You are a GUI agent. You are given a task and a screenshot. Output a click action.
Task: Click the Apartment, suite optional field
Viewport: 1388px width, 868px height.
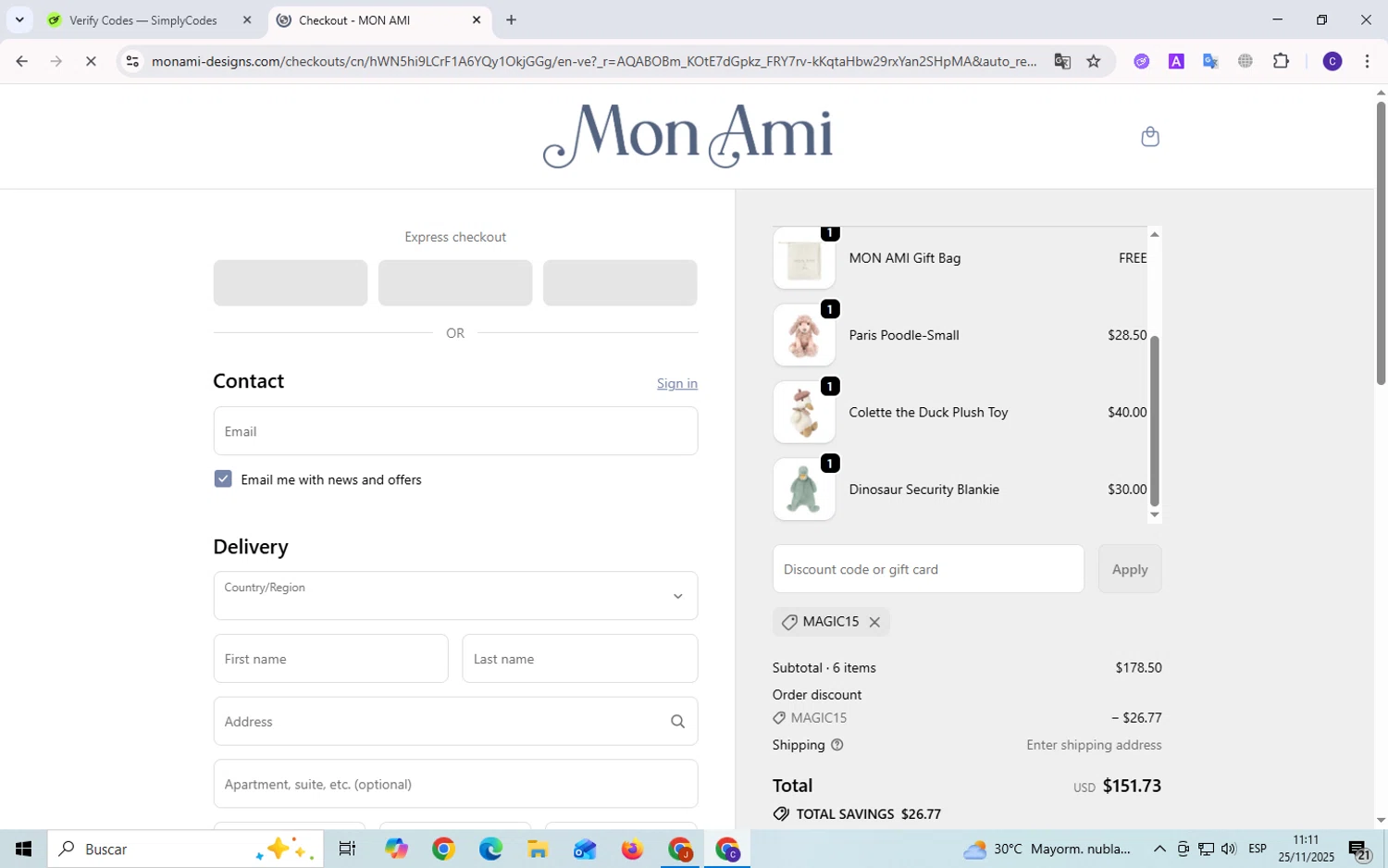click(x=455, y=784)
